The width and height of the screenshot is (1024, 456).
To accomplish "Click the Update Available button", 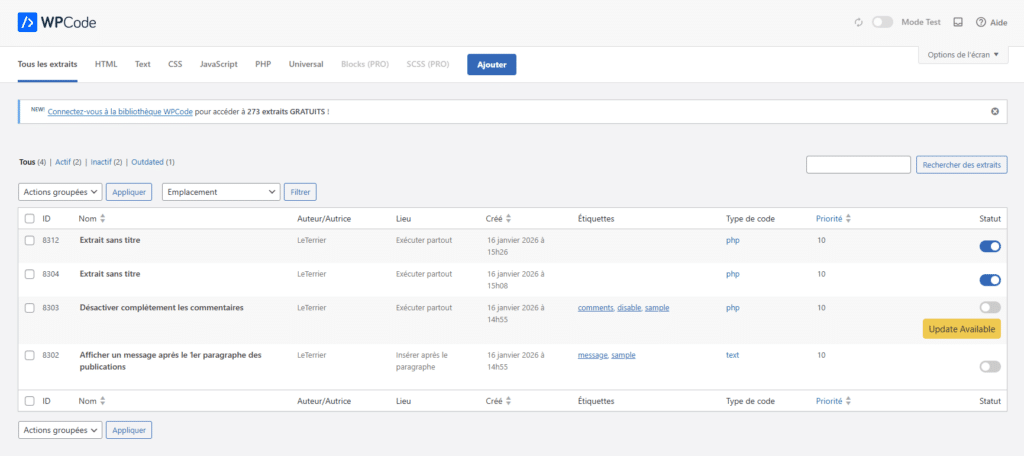I will pos(961,329).
